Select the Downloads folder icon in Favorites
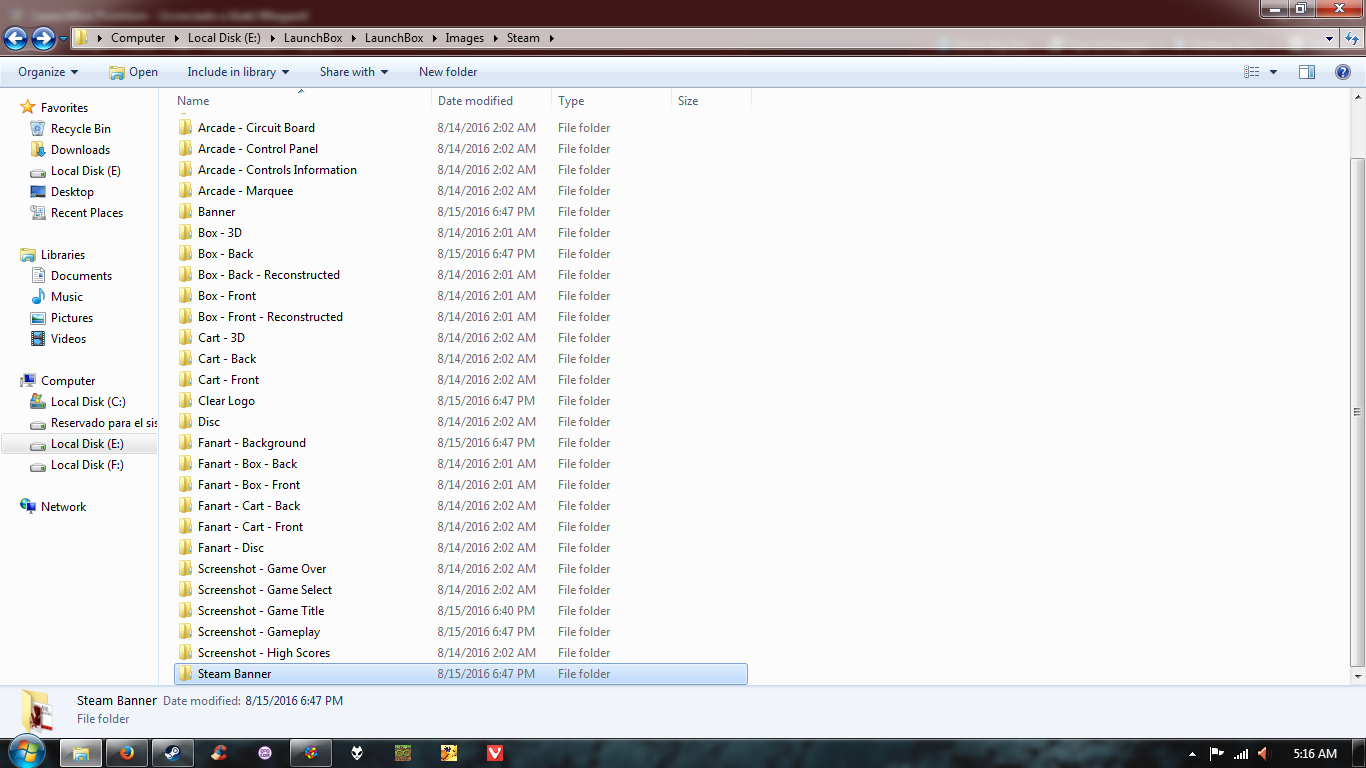This screenshot has width=1366, height=768. tap(38, 150)
